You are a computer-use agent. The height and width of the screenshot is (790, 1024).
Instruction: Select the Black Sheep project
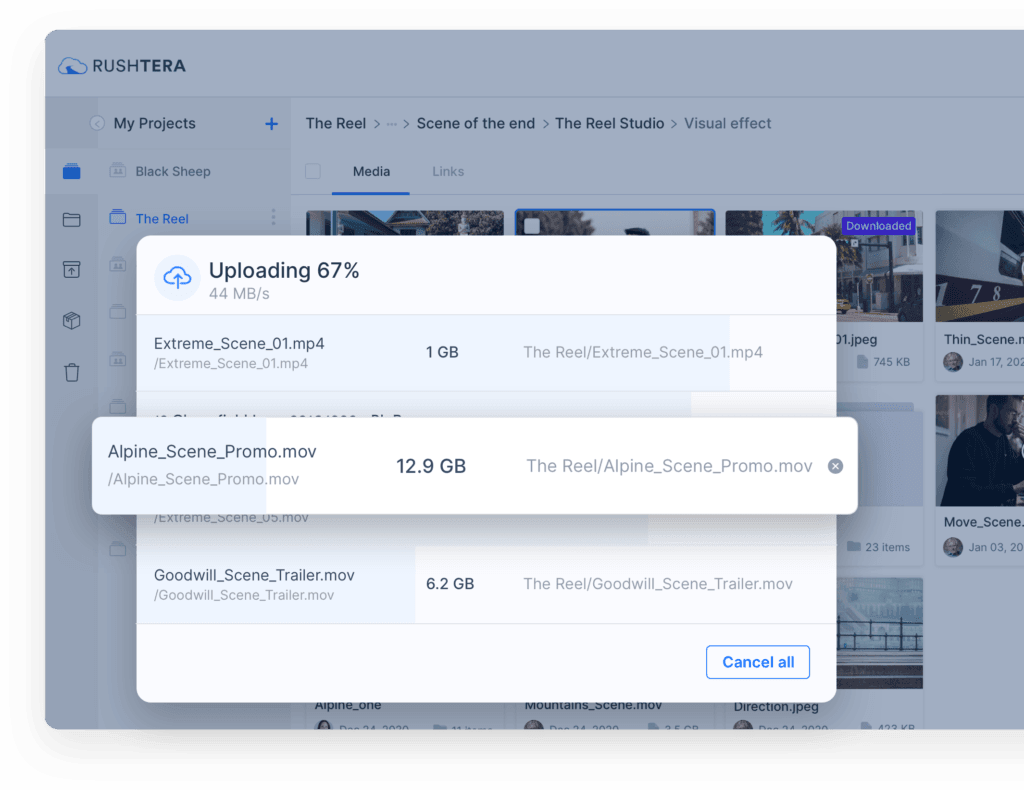coord(172,171)
